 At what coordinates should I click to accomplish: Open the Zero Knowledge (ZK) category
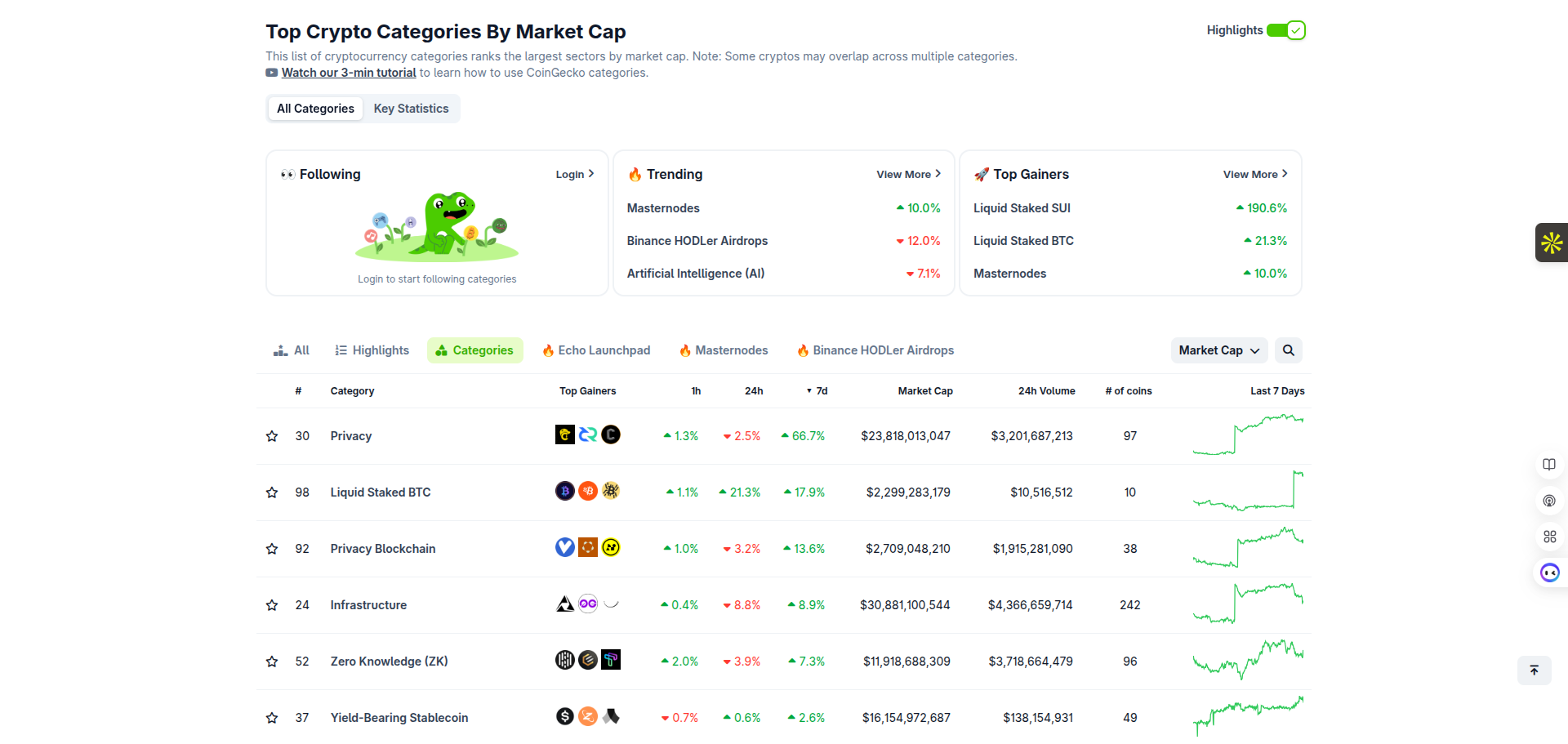389,662
